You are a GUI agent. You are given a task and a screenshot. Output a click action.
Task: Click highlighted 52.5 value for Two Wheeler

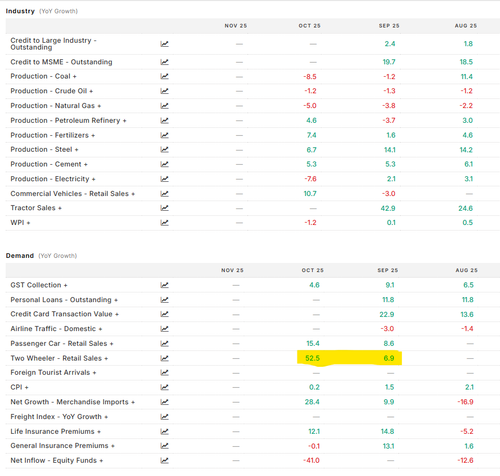312,358
